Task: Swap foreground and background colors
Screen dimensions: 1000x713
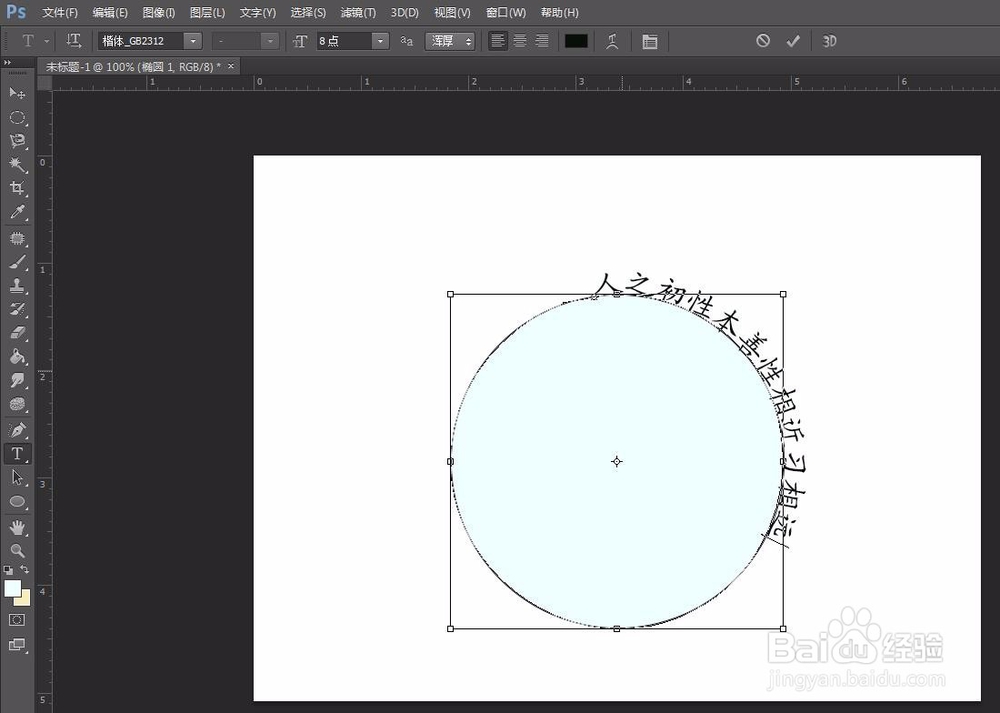Action: tap(24, 569)
